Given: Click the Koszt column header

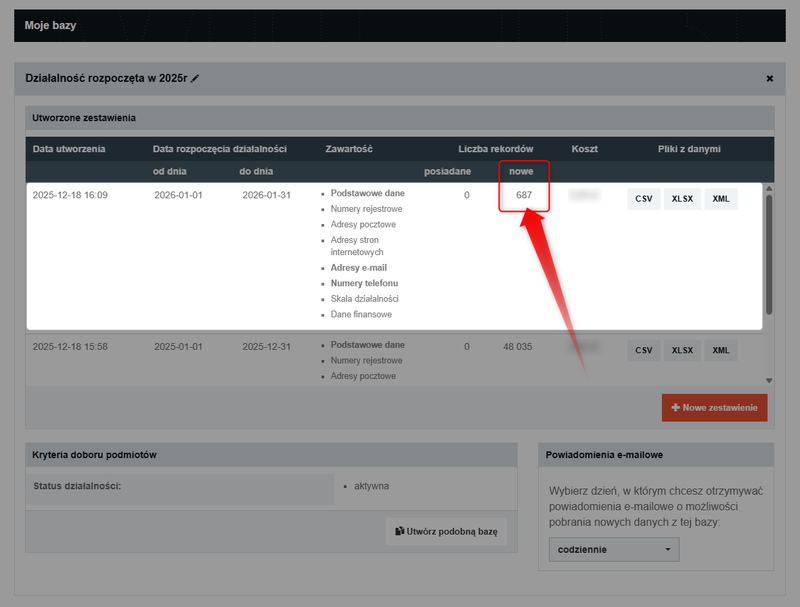Looking at the screenshot, I should pyautogui.click(x=585, y=148).
